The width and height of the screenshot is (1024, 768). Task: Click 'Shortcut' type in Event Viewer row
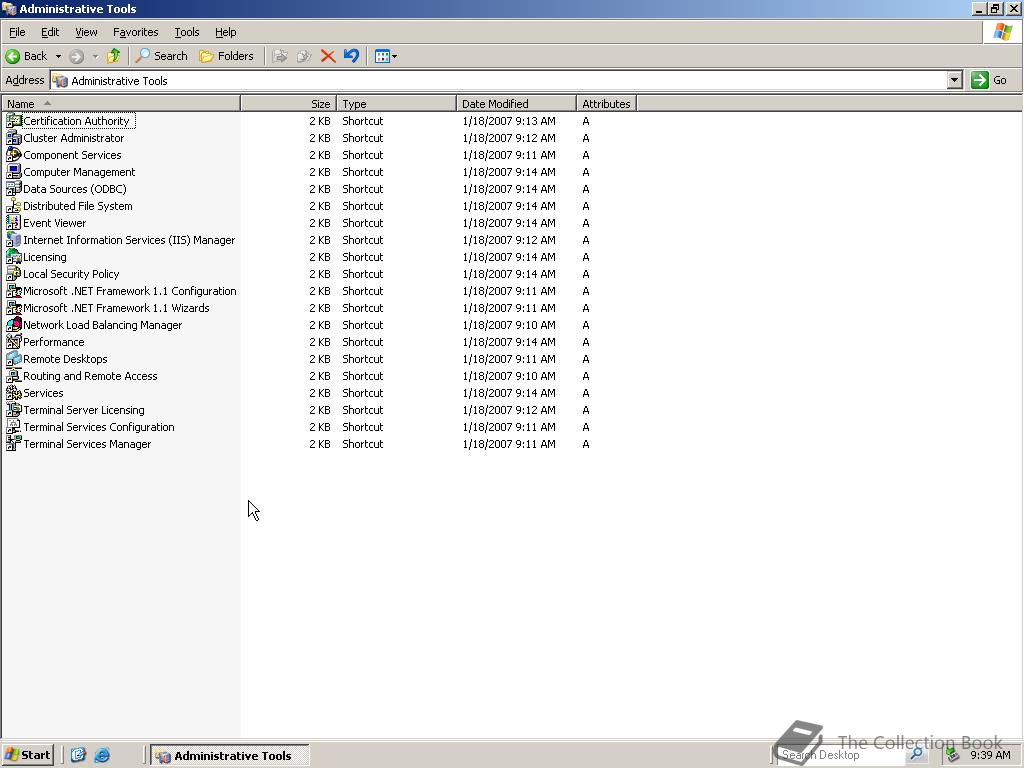point(362,223)
